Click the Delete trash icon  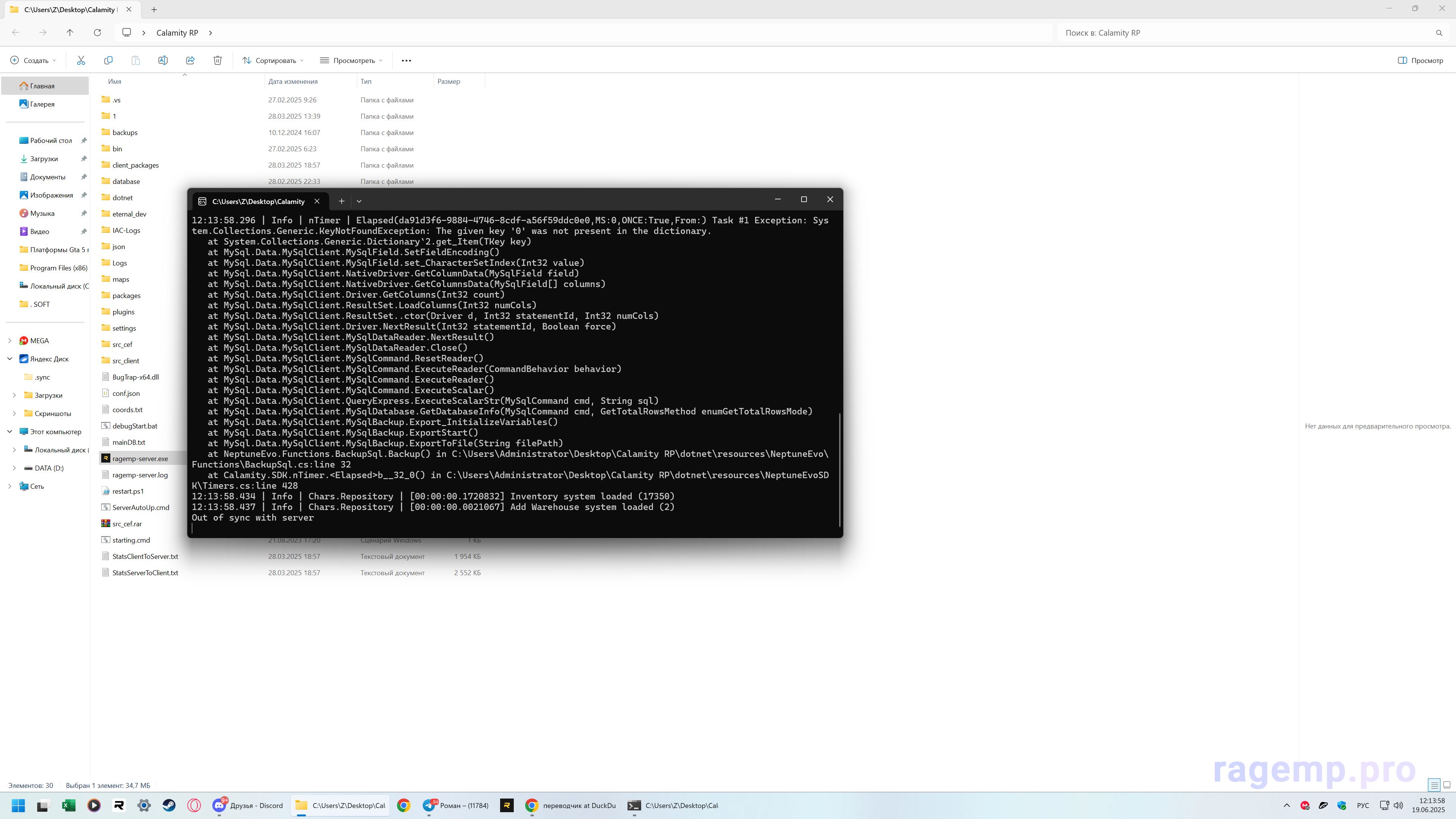click(x=218, y=61)
